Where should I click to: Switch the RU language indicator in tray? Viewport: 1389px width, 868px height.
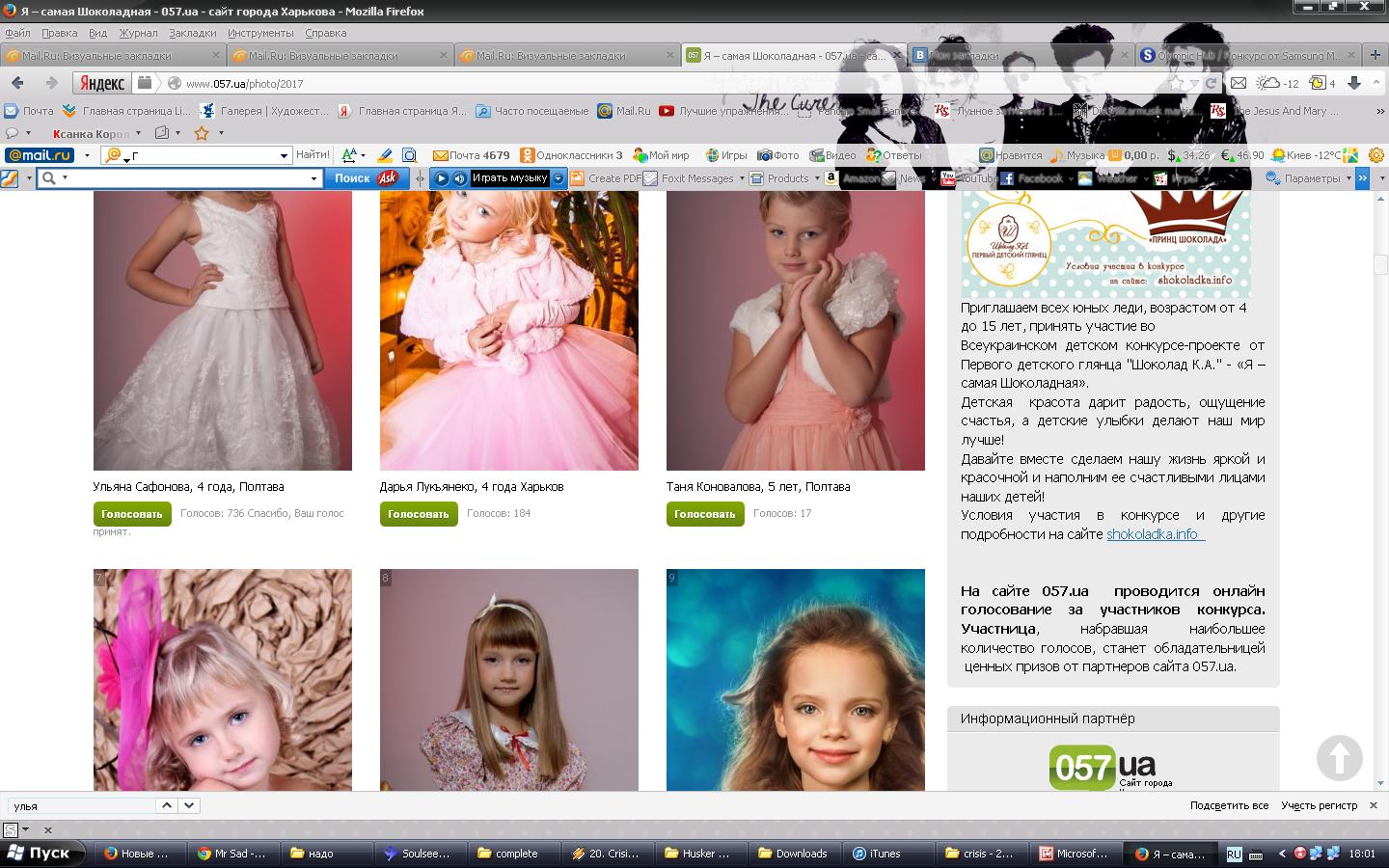(x=1234, y=854)
